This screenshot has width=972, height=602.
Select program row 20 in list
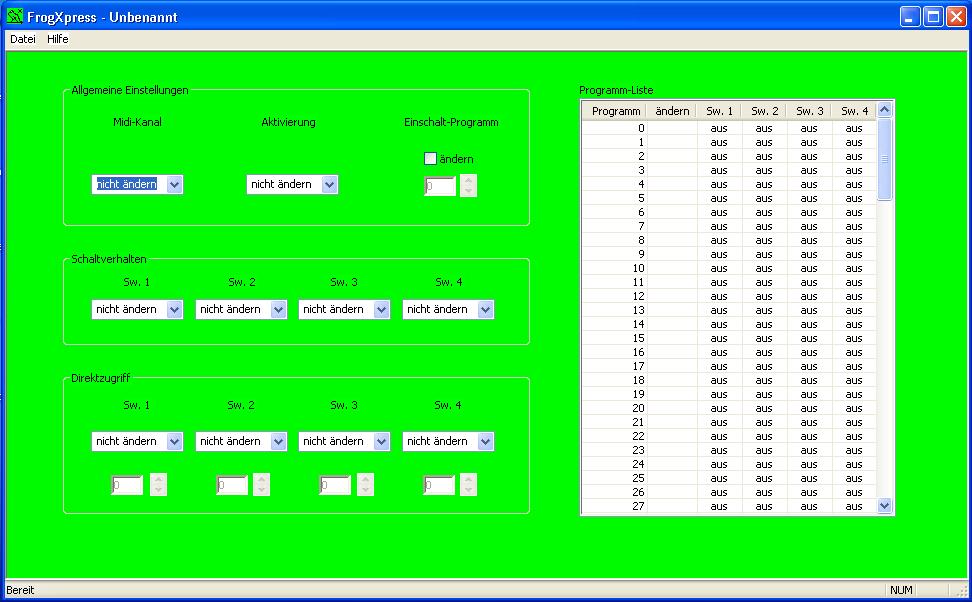(x=729, y=409)
